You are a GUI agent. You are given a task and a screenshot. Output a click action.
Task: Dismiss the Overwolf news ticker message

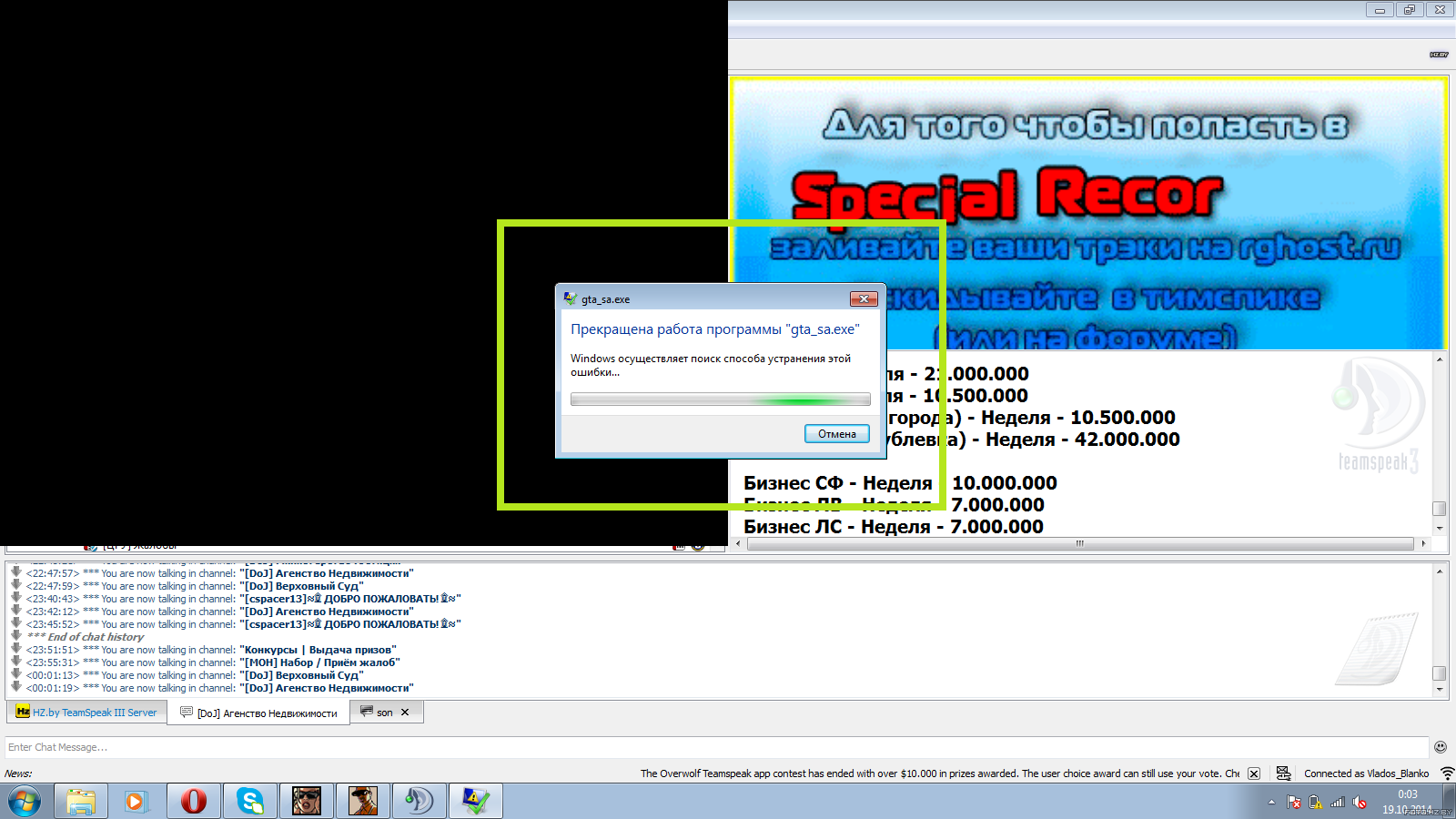tap(1254, 773)
